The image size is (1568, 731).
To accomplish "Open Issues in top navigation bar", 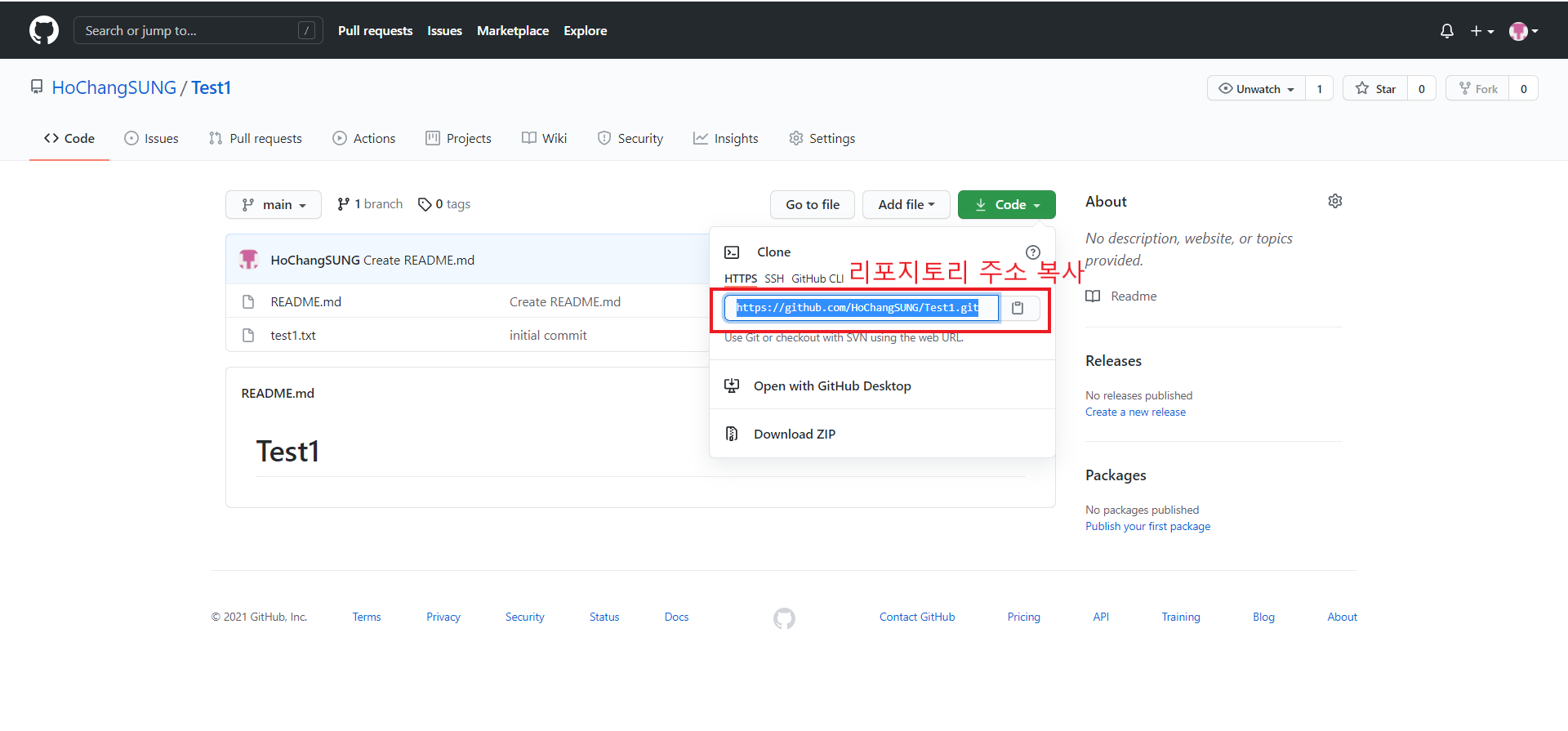I will (x=444, y=30).
